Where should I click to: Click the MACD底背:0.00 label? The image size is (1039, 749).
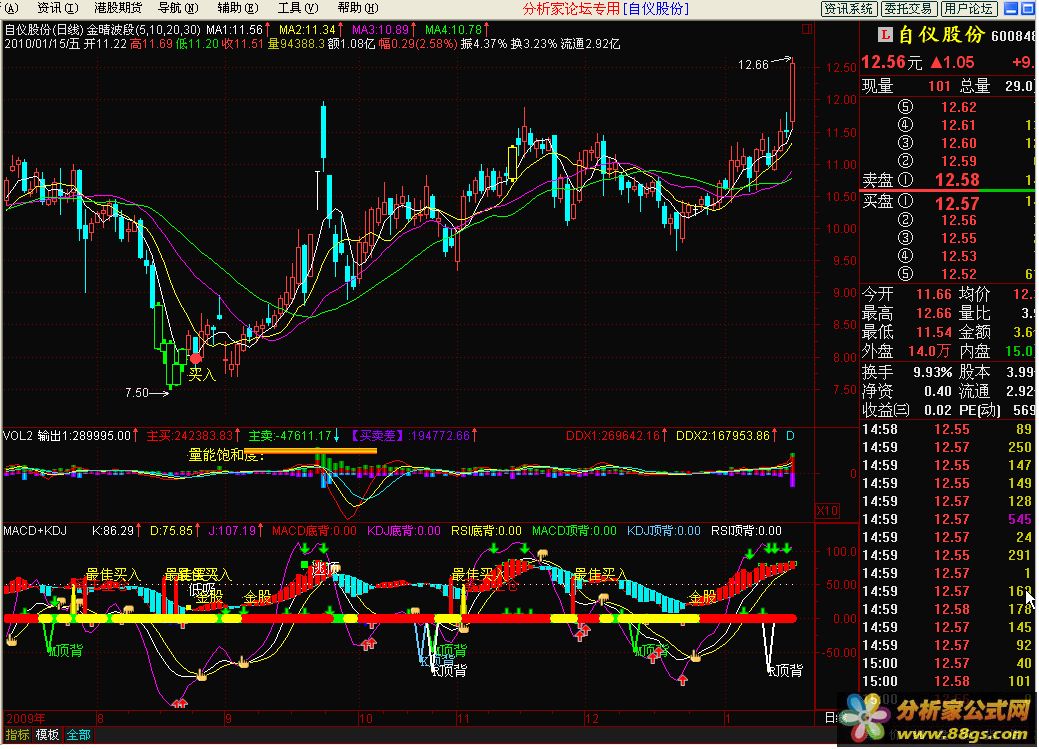314,531
